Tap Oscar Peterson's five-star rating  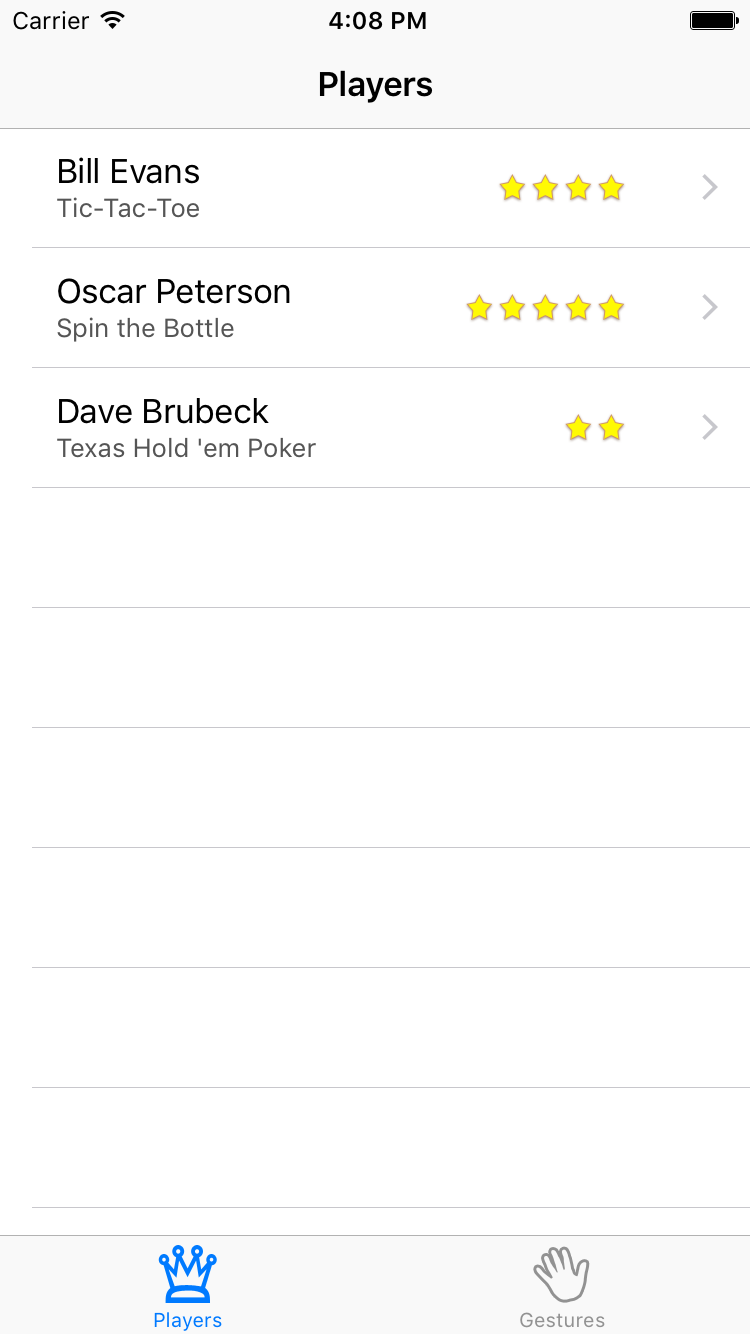545,308
